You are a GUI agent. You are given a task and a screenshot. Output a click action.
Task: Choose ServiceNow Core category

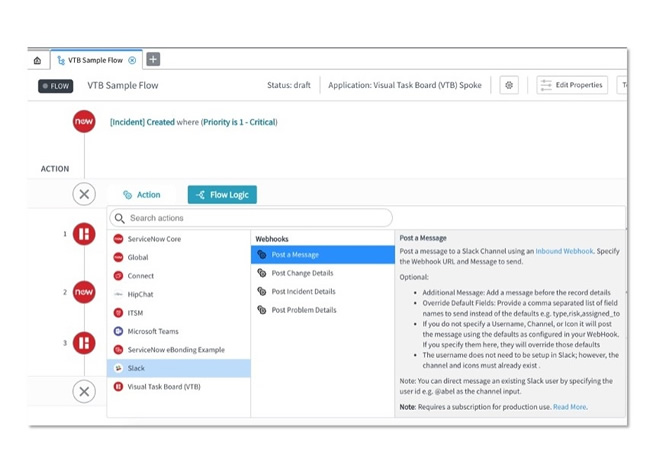179,239
